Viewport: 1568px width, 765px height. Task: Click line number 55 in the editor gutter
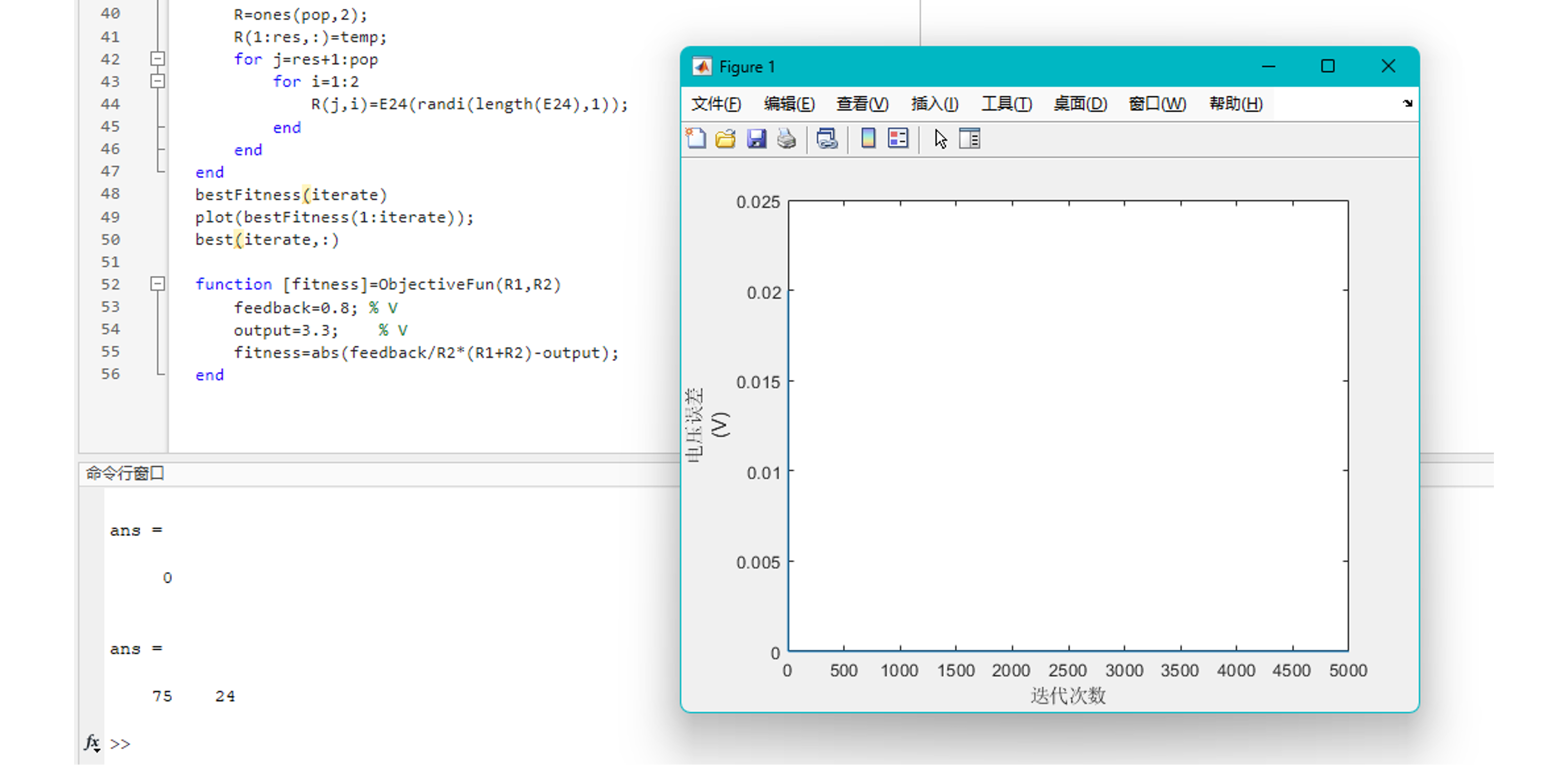tap(110, 351)
